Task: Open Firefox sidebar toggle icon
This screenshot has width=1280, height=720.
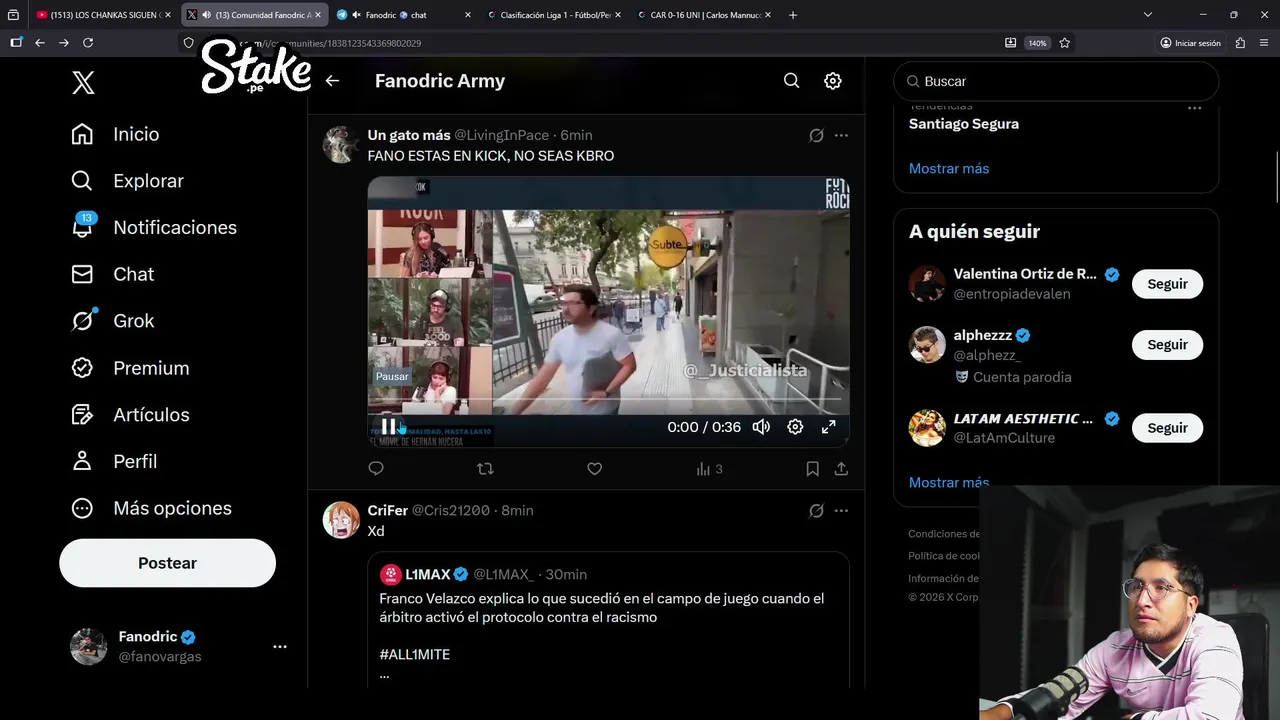Action: click(16, 43)
